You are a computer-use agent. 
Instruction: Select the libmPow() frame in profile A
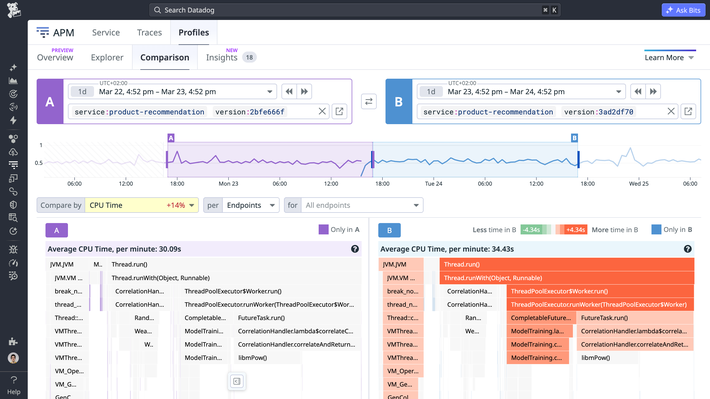tap(269, 358)
